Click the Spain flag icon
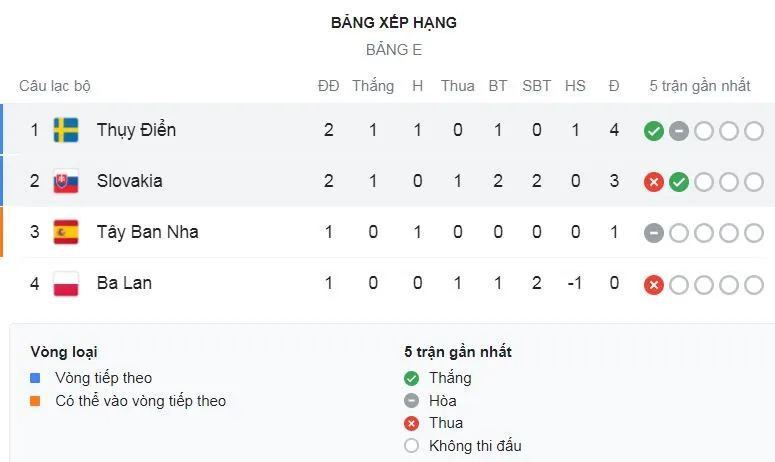The image size is (775, 462). tap(66, 232)
